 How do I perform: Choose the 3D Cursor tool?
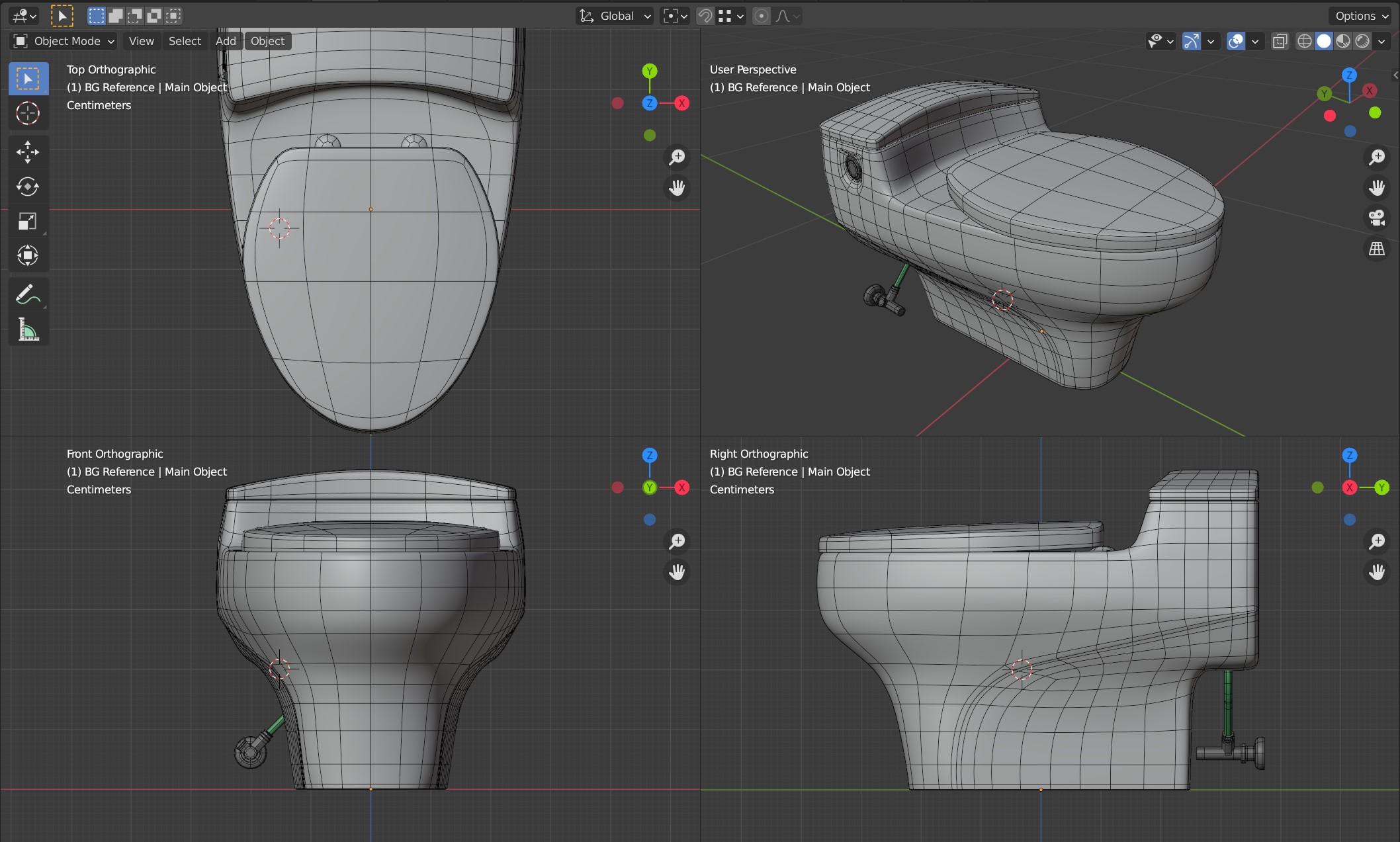28,114
